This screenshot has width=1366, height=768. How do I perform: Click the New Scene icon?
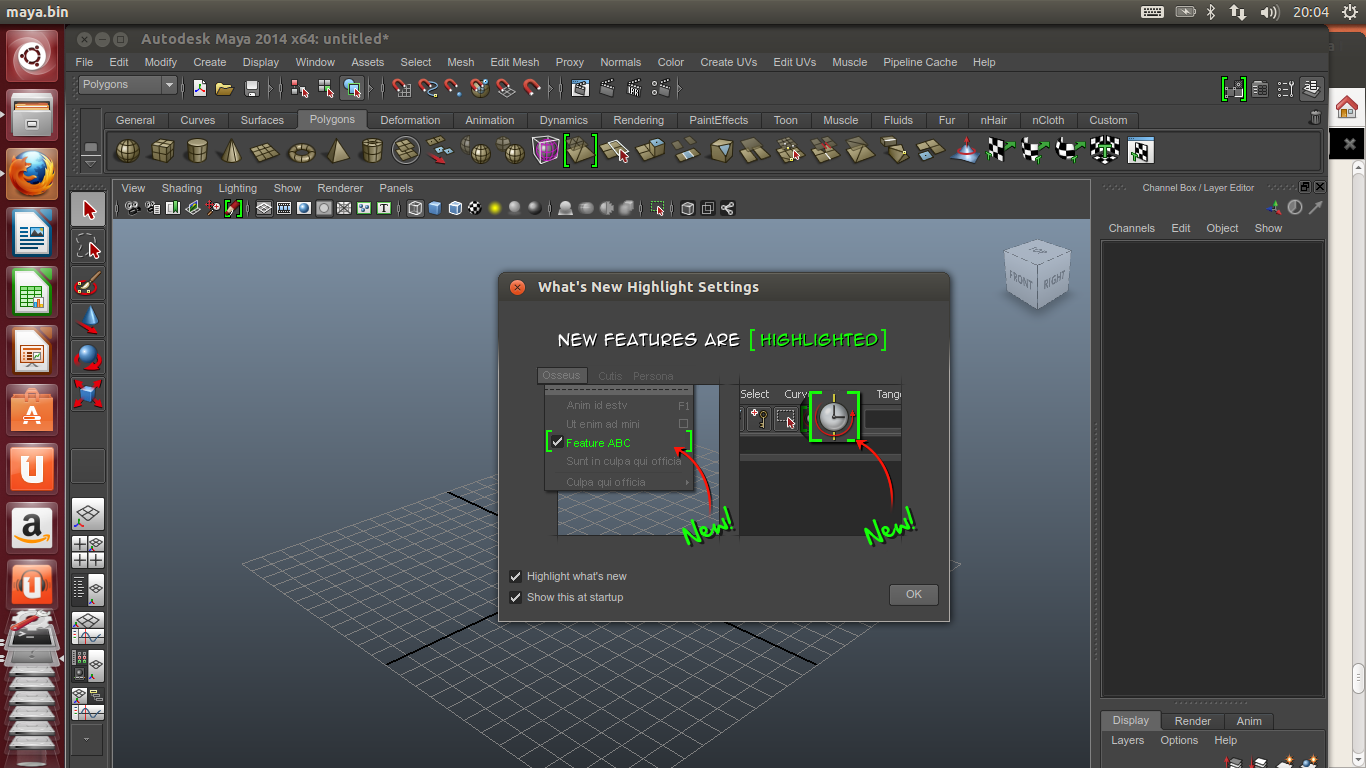[x=200, y=88]
